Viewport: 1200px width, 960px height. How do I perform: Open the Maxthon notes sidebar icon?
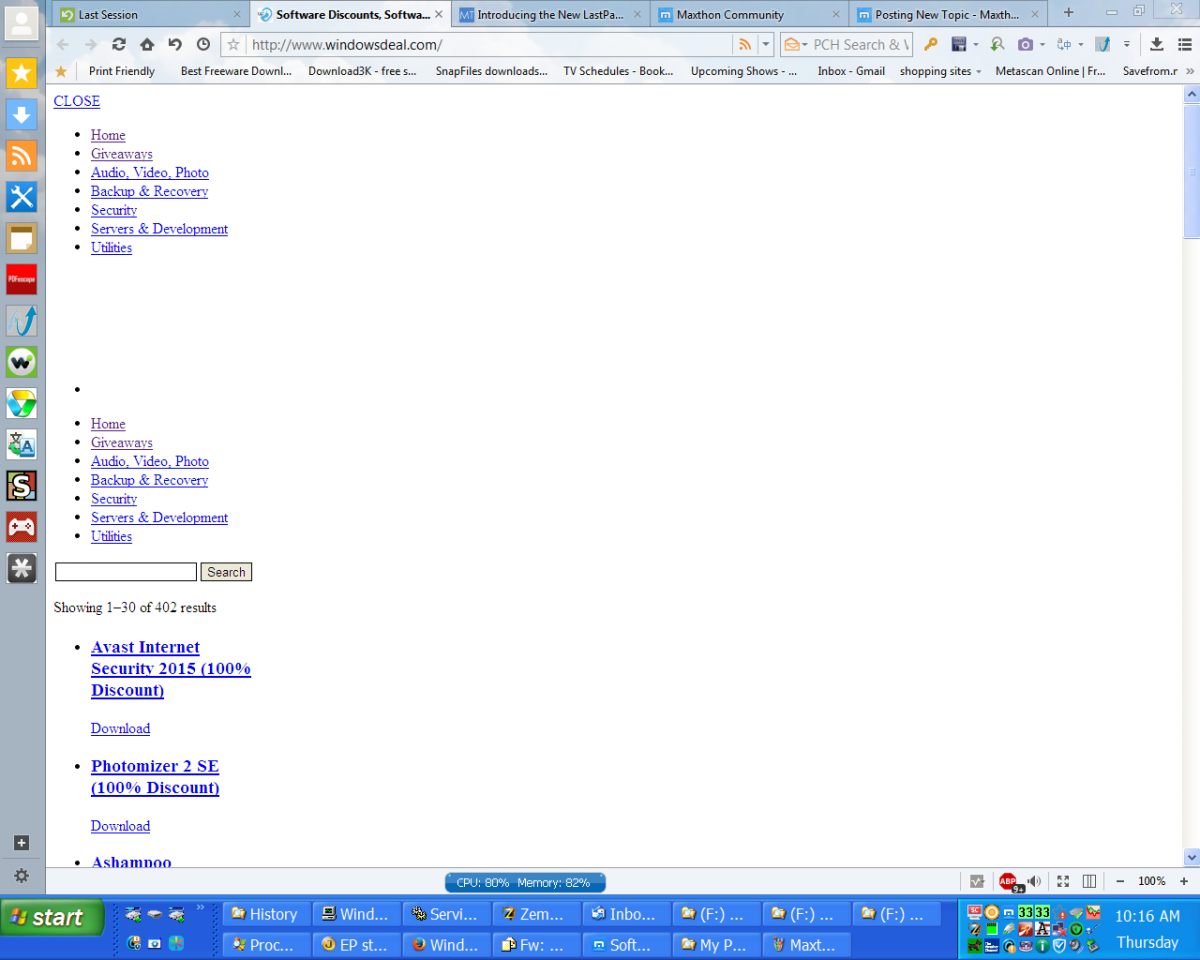click(x=22, y=238)
